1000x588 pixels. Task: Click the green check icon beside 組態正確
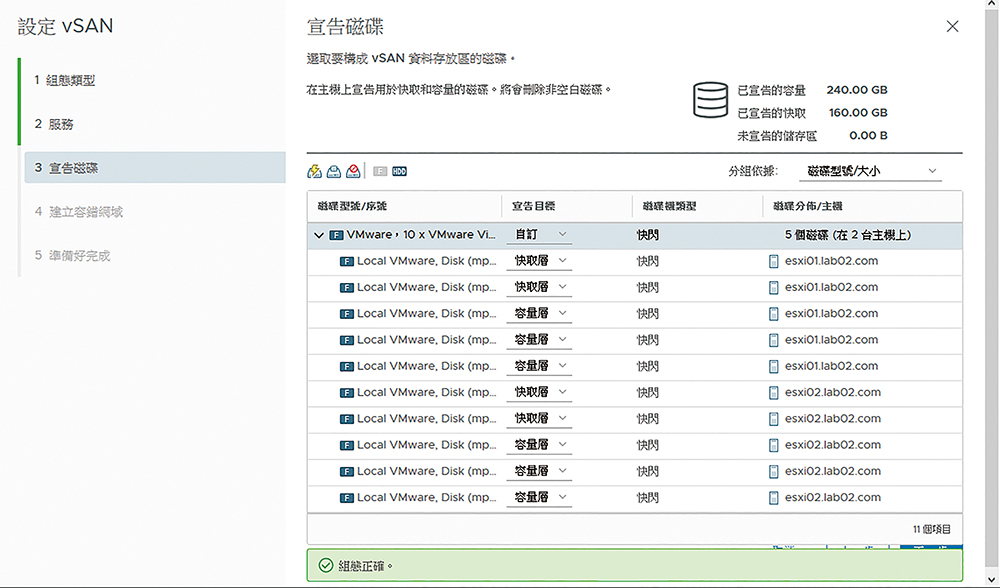click(326, 566)
